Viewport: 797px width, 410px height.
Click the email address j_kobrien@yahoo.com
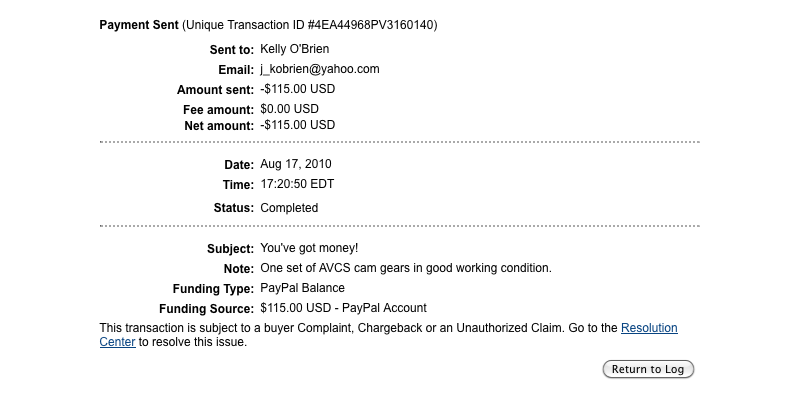[319, 69]
